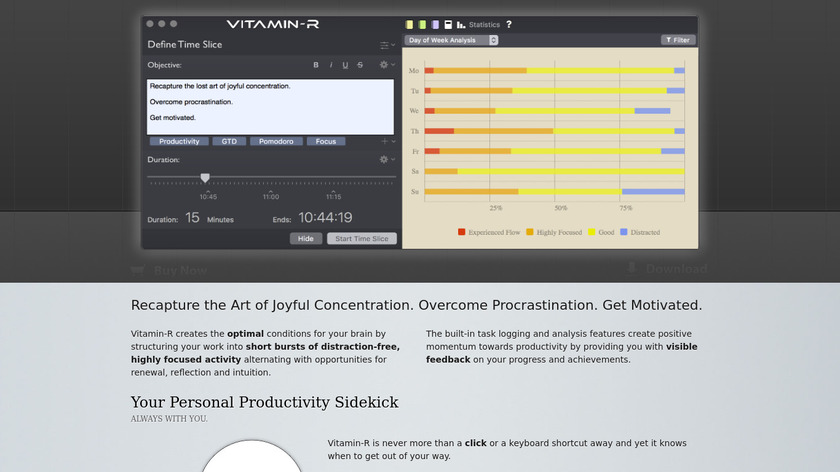The height and width of the screenshot is (472, 840).
Task: Click the Statistics label in the toolbar
Action: pos(484,25)
